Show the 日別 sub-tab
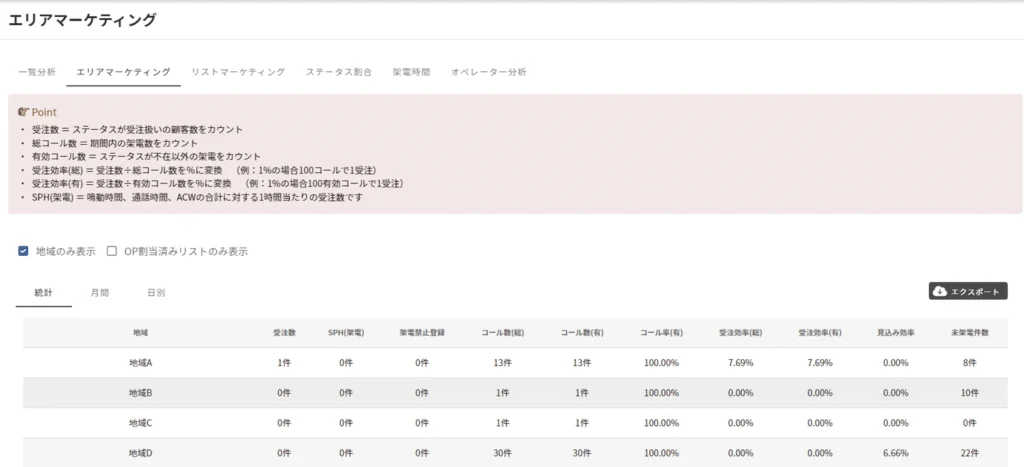The image size is (1024, 467). 156,293
